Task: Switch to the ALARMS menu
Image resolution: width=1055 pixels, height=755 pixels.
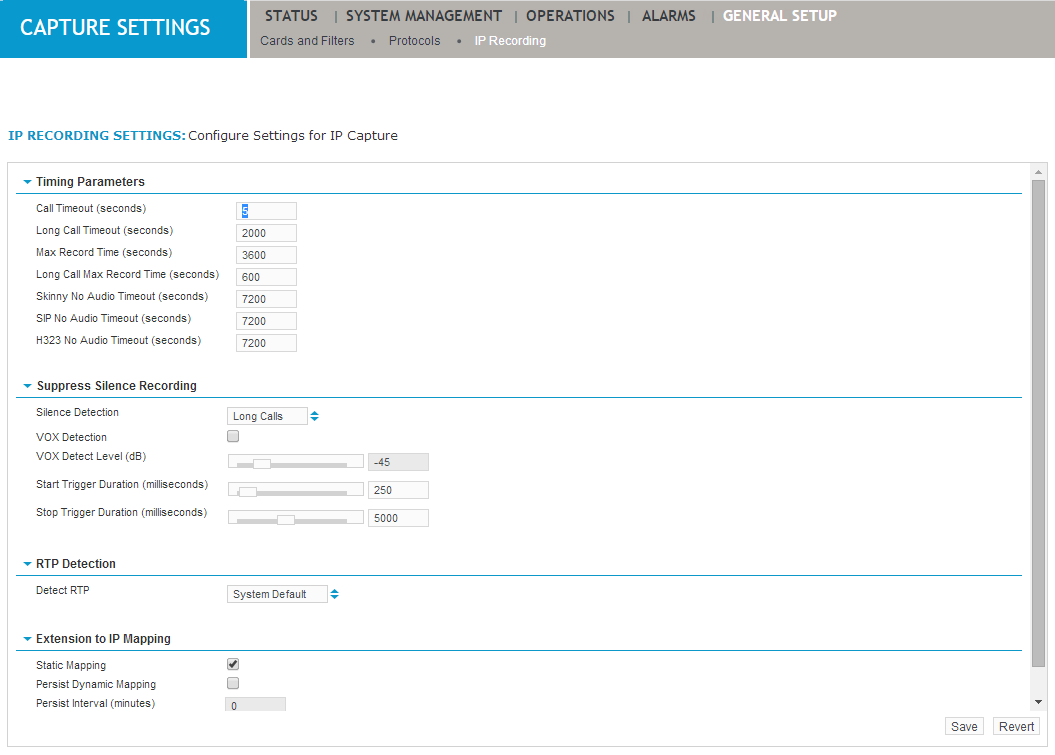Action: (x=668, y=15)
